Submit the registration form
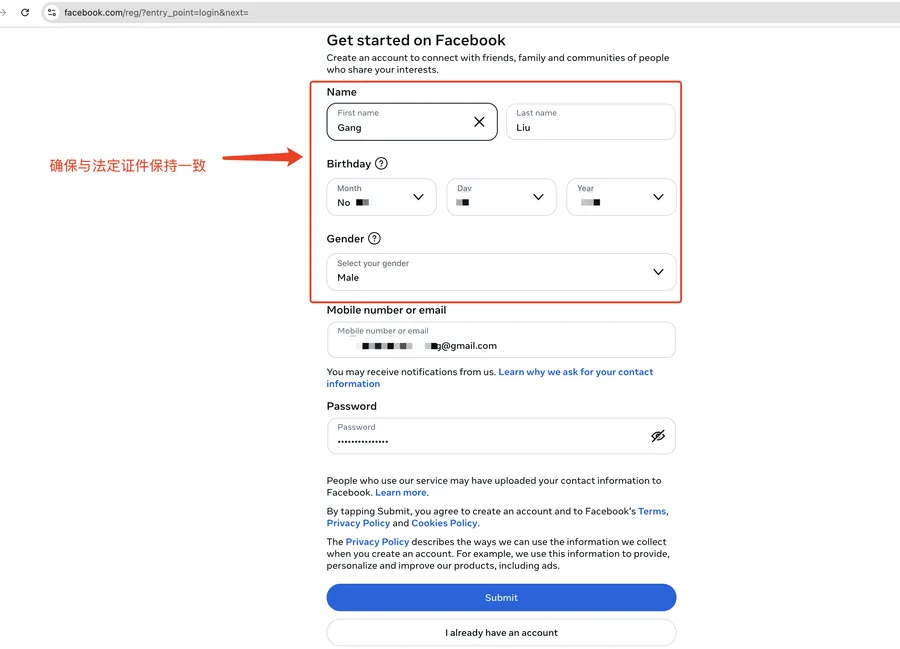This screenshot has height=649, width=900. pos(501,597)
